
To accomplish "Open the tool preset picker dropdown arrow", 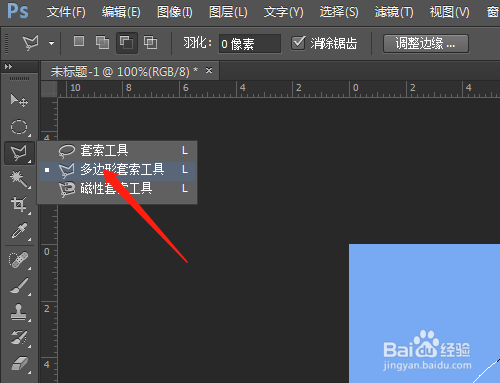I will tap(51, 43).
